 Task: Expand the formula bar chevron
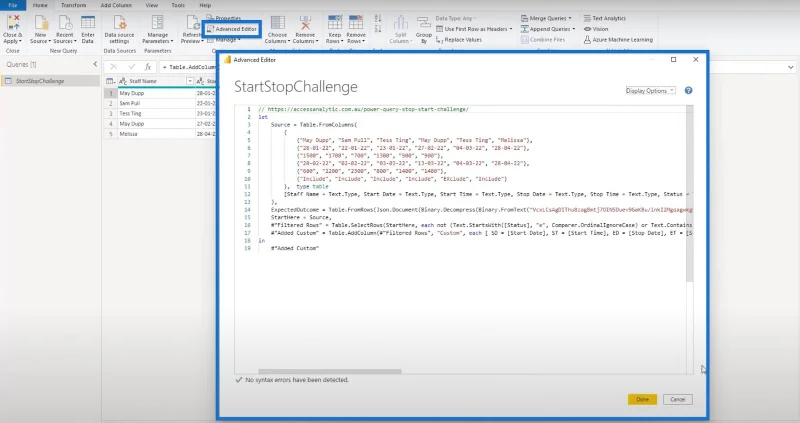790,67
